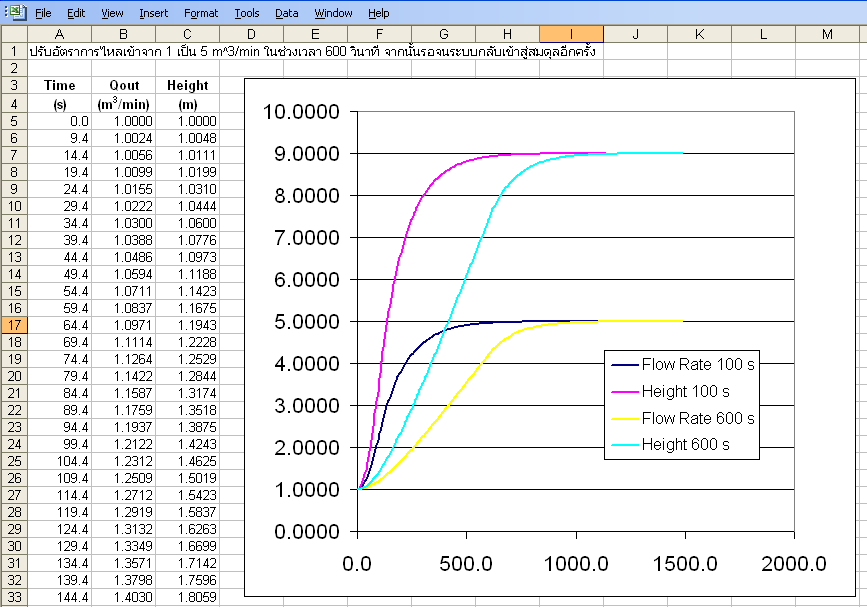This screenshot has width=867, height=607.
Task: Click the cell with Qout 1.0971
Action: tap(123, 325)
